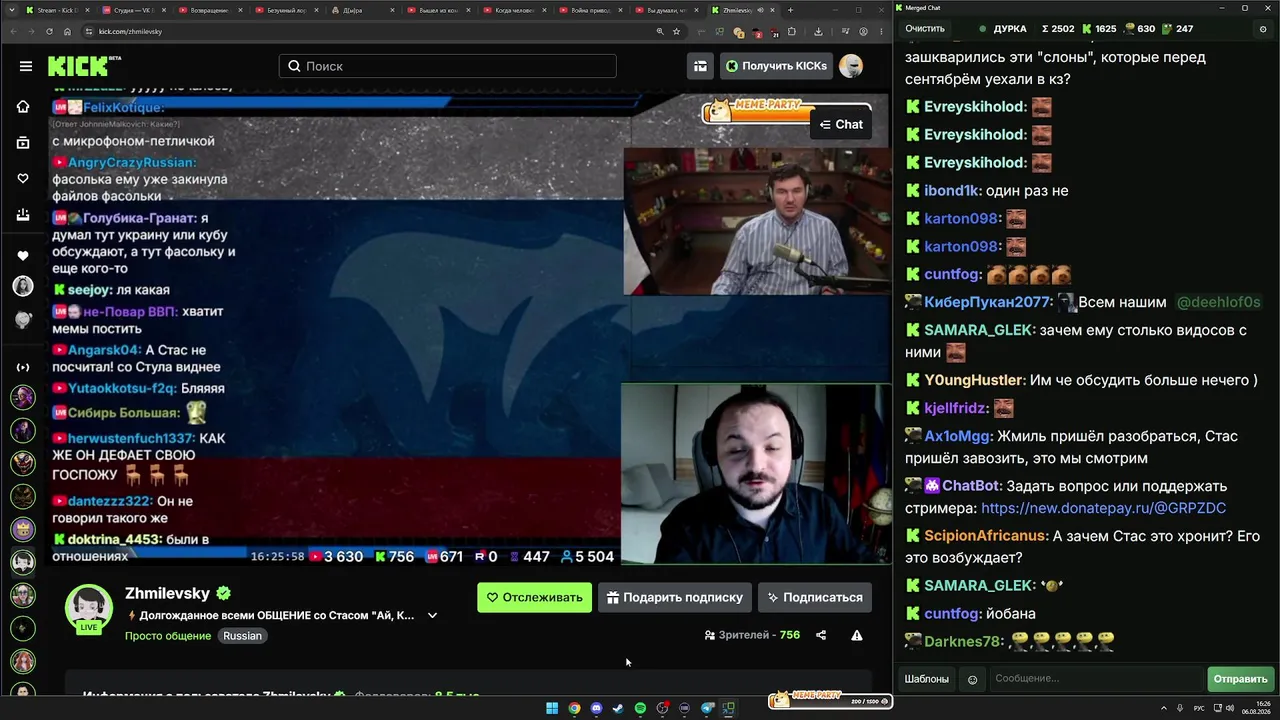Open Following heart outline in sidebar
The width and height of the screenshot is (1280, 720).
pyautogui.click(x=23, y=179)
